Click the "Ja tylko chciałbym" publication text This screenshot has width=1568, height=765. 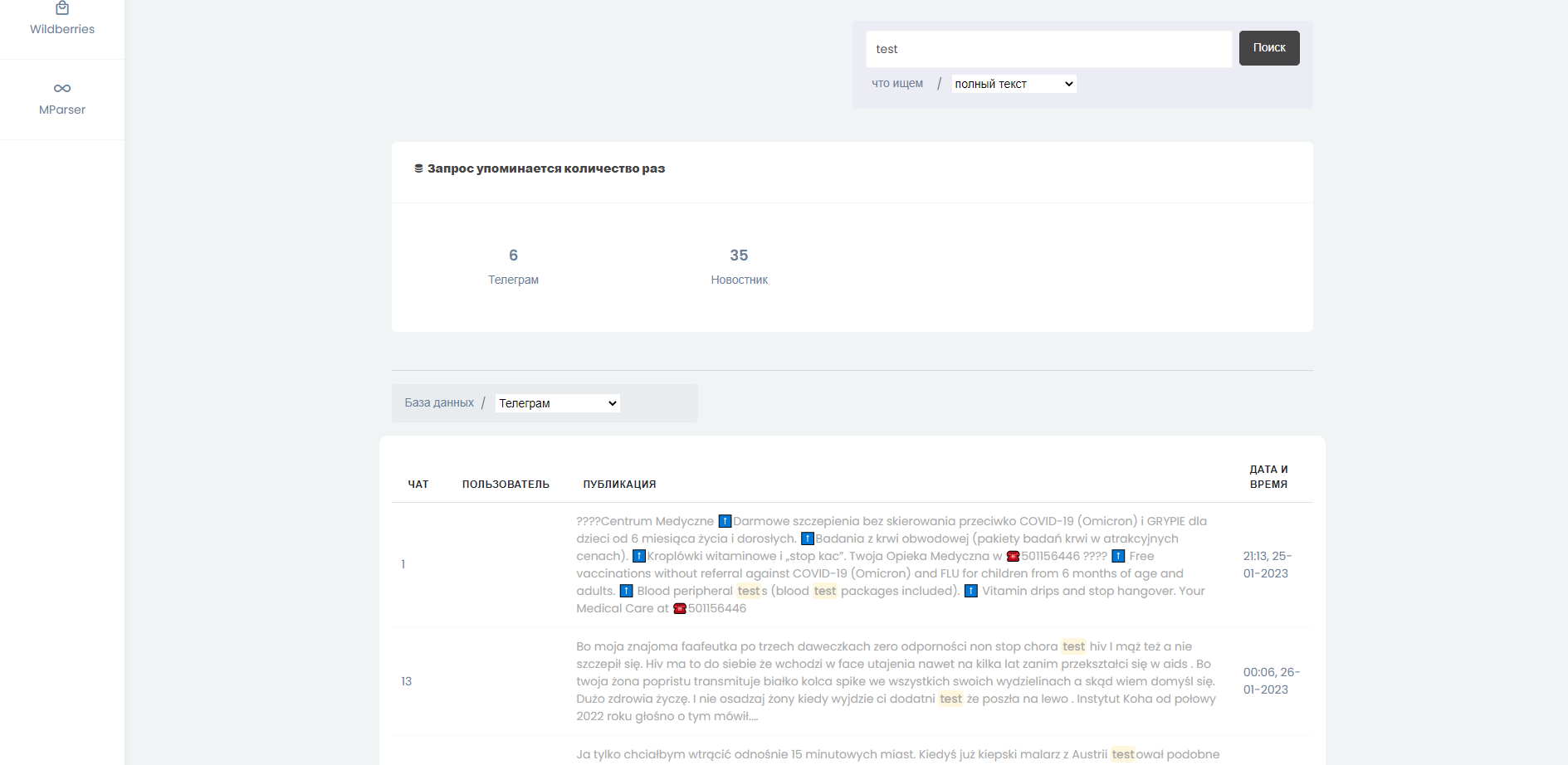coord(898,755)
